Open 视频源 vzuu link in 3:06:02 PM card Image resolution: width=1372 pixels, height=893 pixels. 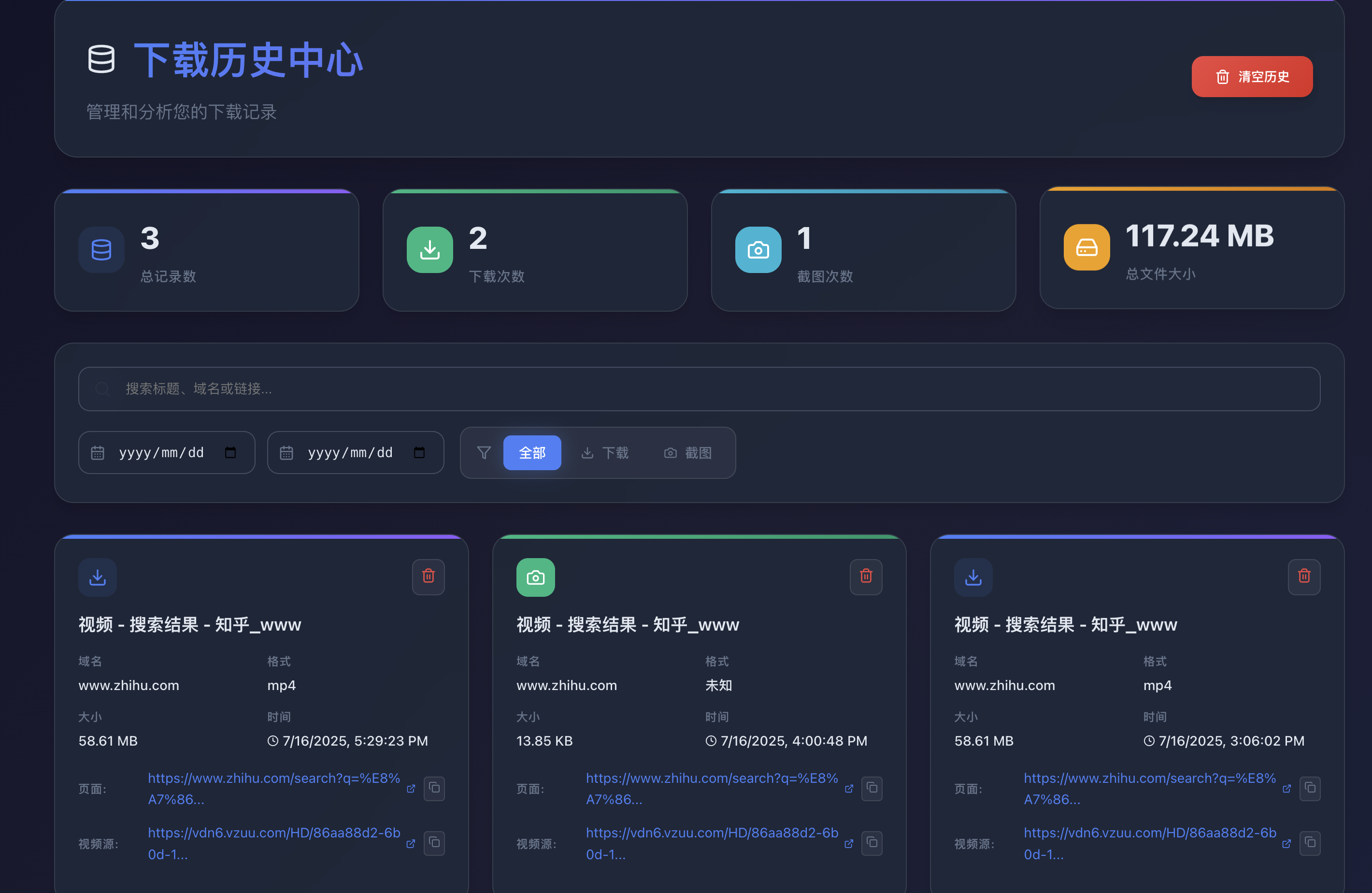tap(1150, 843)
